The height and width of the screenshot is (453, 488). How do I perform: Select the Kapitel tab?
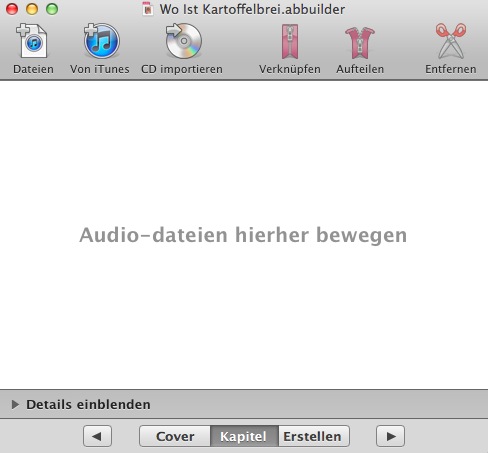[244, 436]
